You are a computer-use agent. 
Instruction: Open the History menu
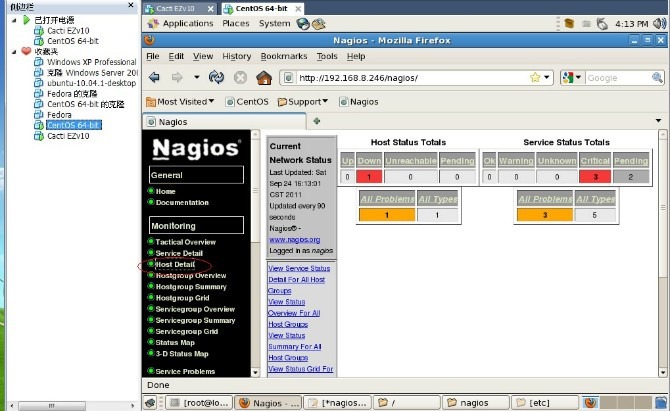pos(236,56)
